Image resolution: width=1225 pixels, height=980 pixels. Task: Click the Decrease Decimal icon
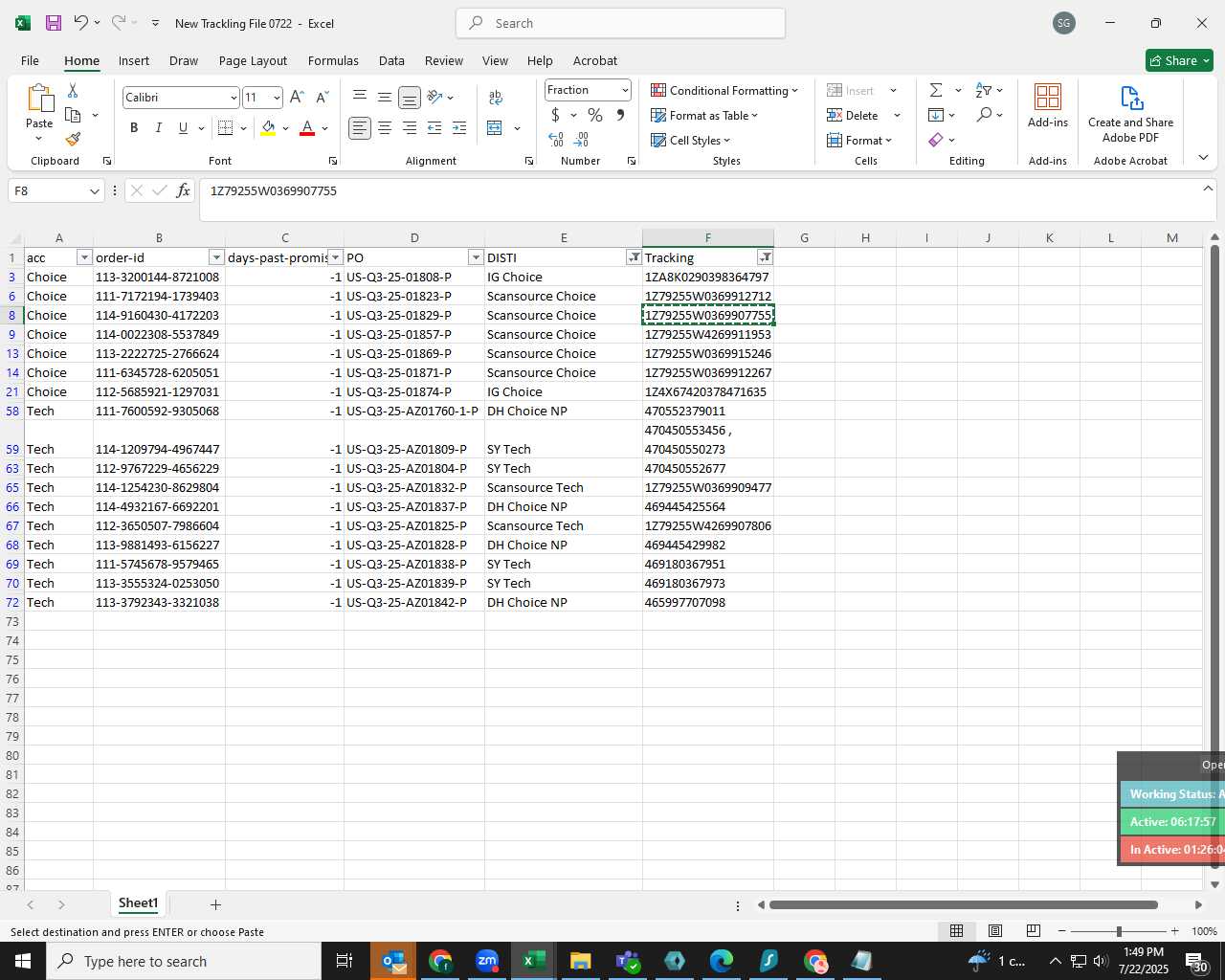pyautogui.click(x=582, y=140)
